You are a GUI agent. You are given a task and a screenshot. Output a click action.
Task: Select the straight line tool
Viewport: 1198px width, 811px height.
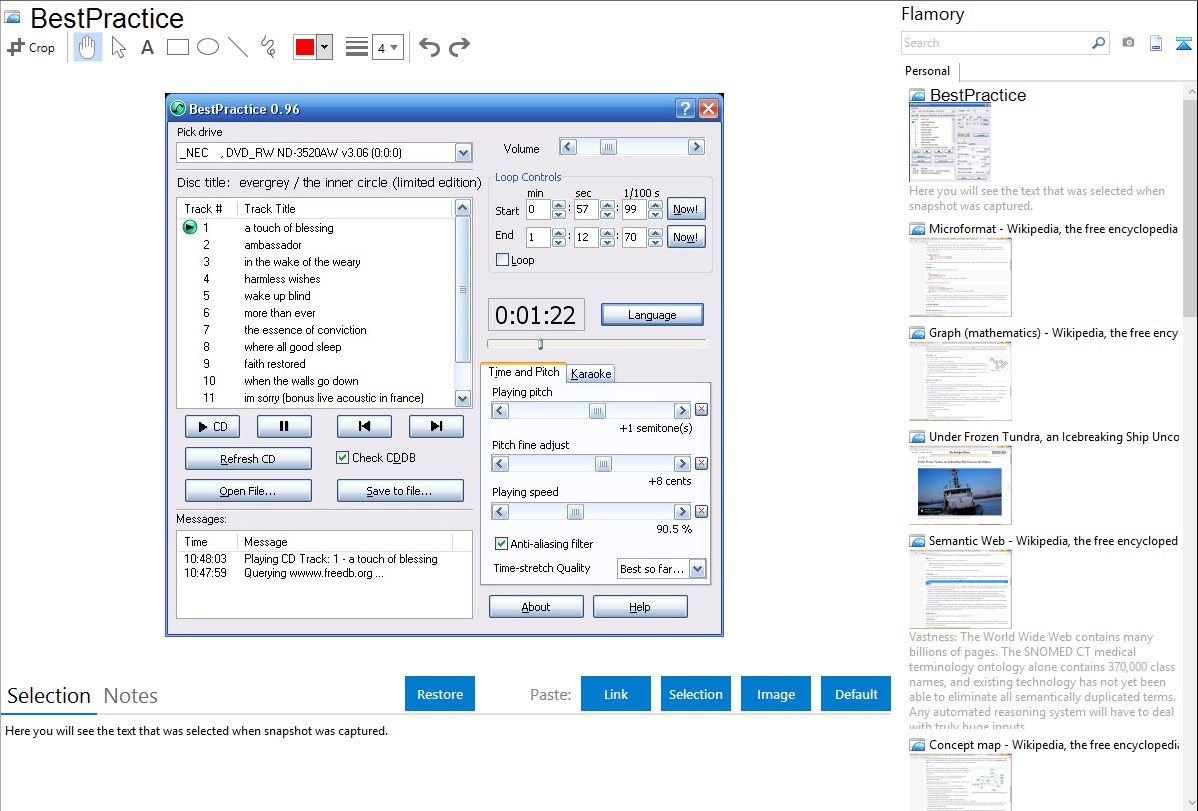click(238, 47)
